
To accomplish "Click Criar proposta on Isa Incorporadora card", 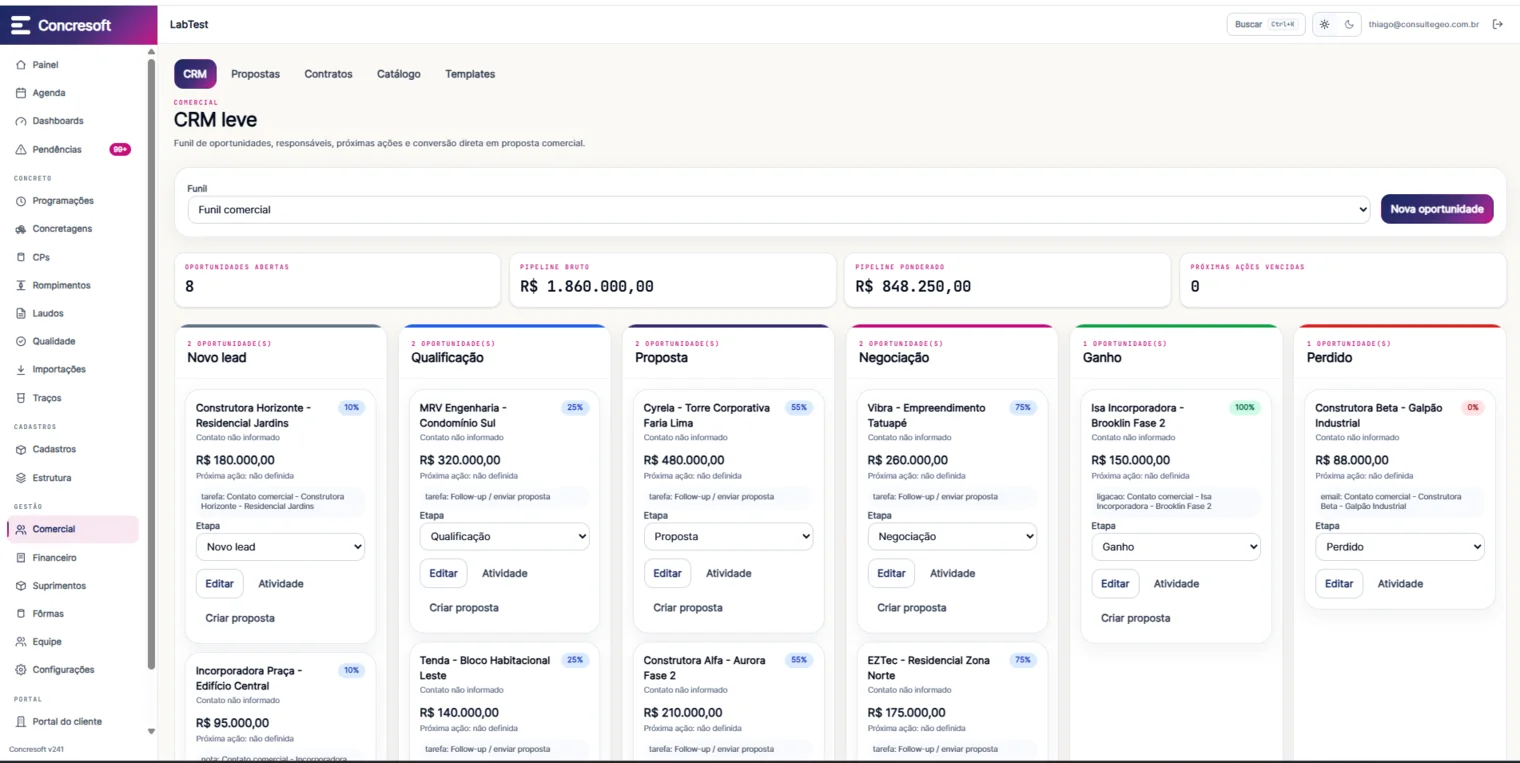I will point(1135,618).
